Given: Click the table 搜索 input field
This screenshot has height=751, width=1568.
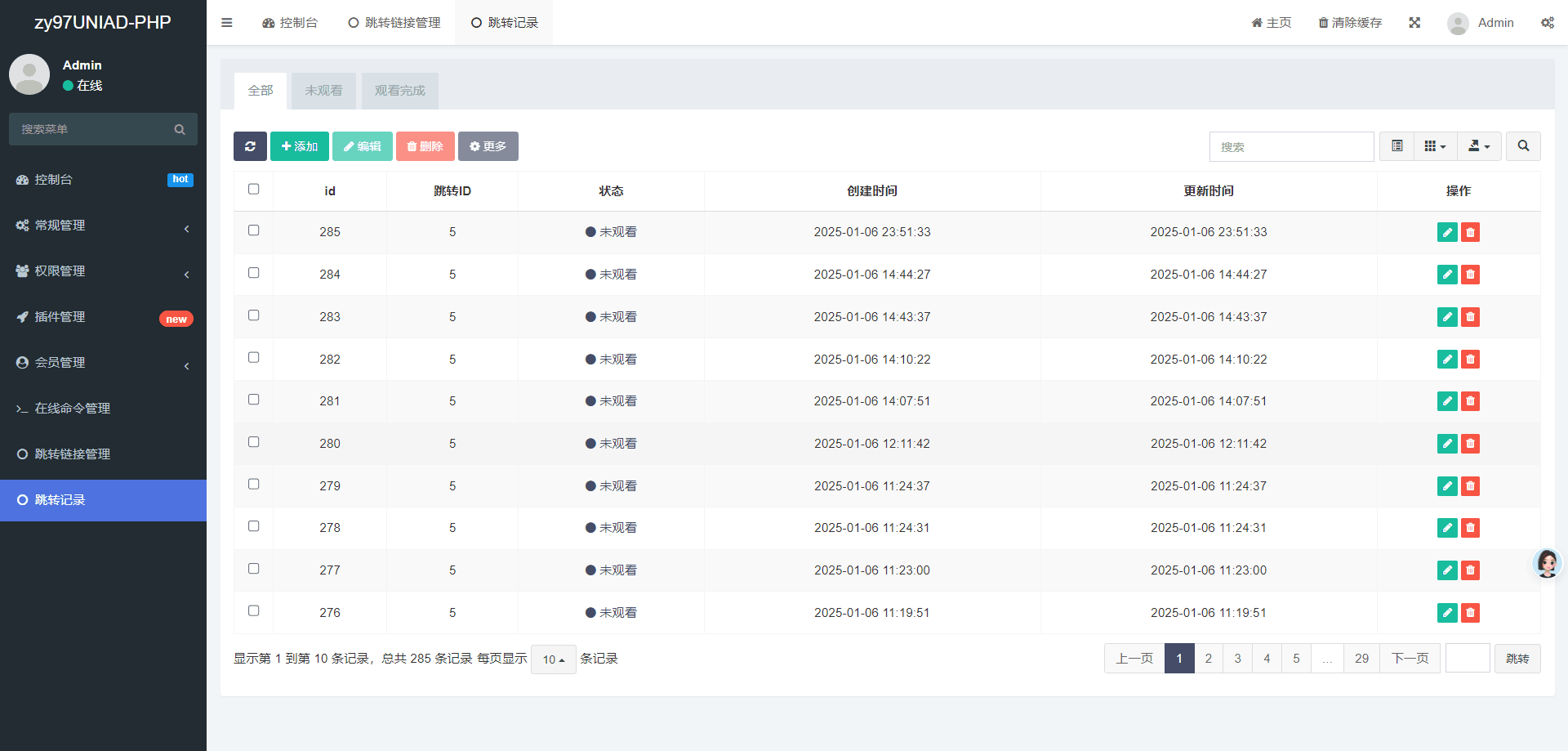Looking at the screenshot, I should tap(1291, 147).
